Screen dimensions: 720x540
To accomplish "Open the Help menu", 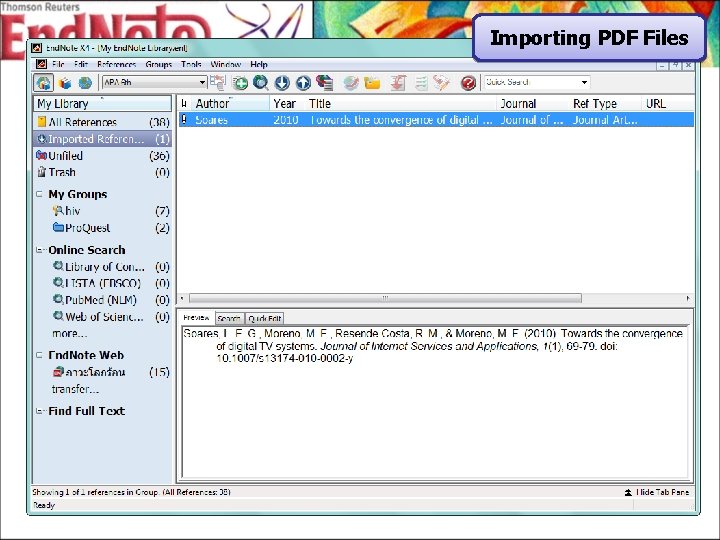I will (259, 64).
